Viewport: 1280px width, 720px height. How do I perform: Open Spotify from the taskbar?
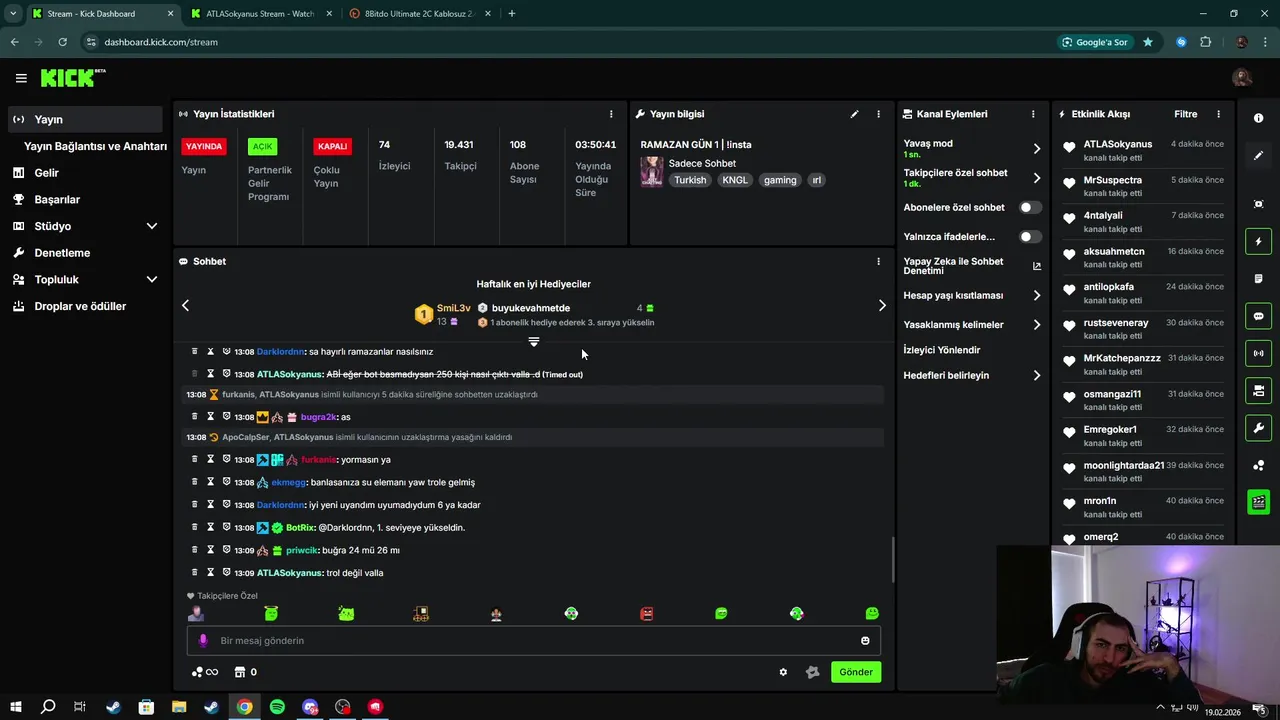point(277,707)
